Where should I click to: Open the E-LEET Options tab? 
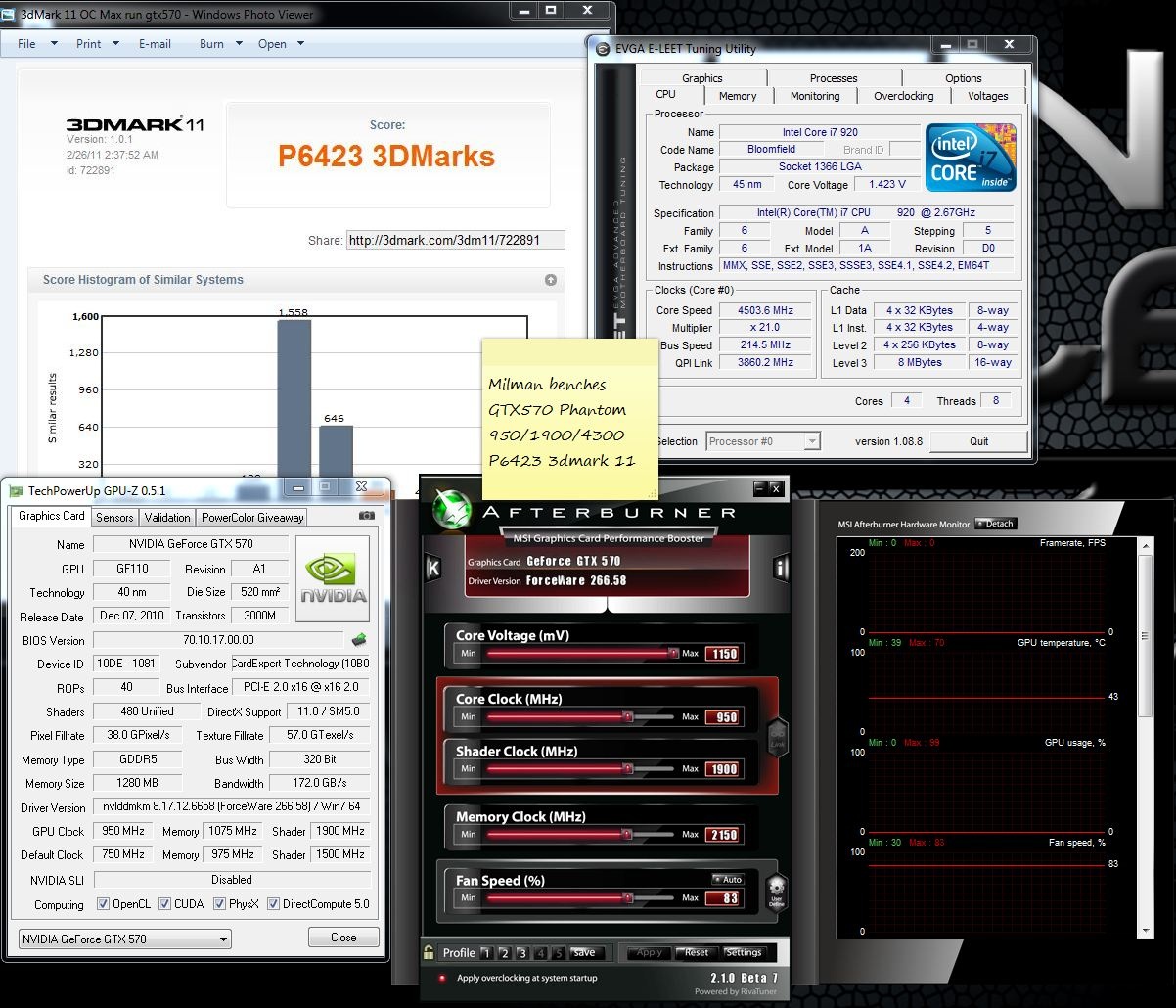[x=964, y=78]
